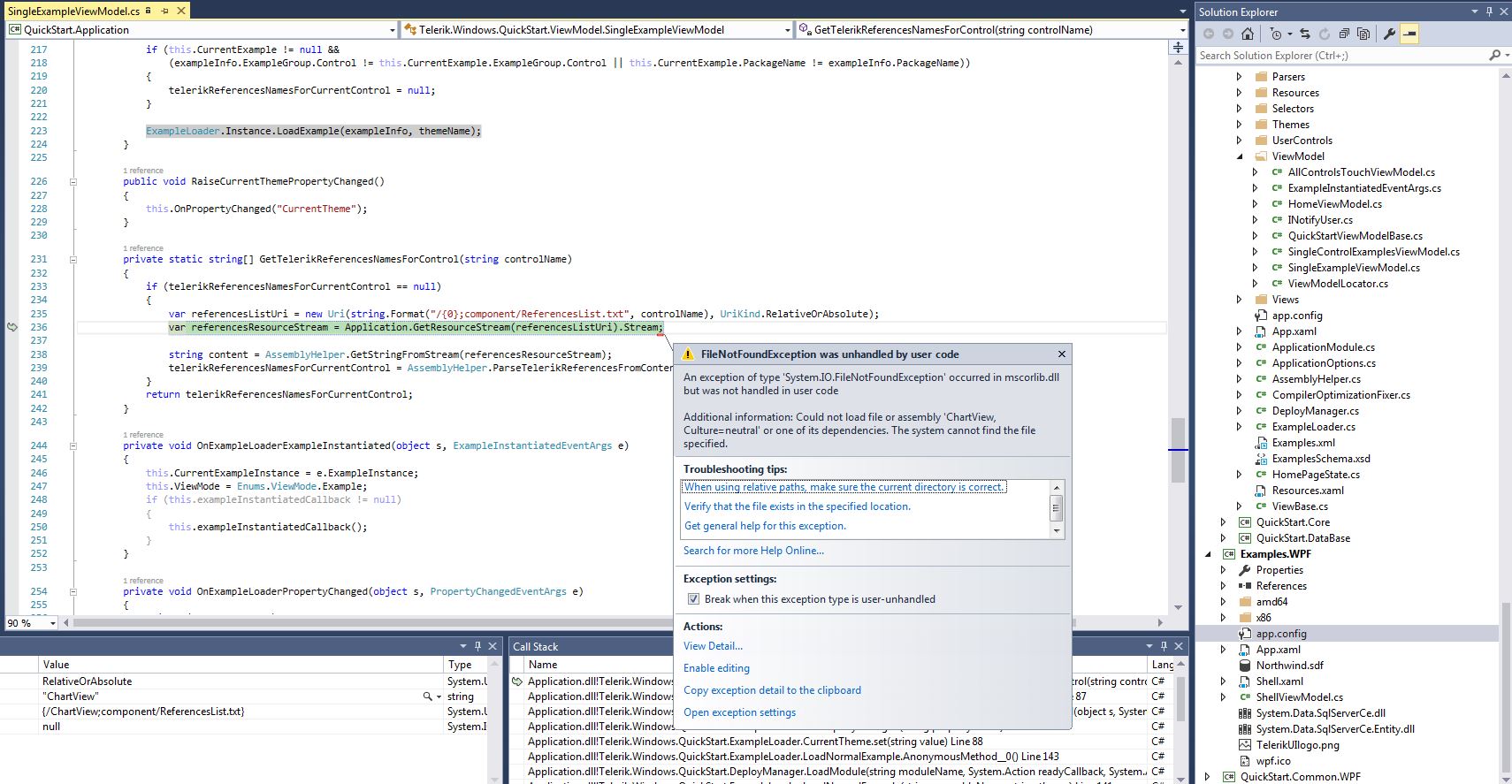Collapse the Examples.WPF project node
1512x784 pixels.
tap(1209, 554)
